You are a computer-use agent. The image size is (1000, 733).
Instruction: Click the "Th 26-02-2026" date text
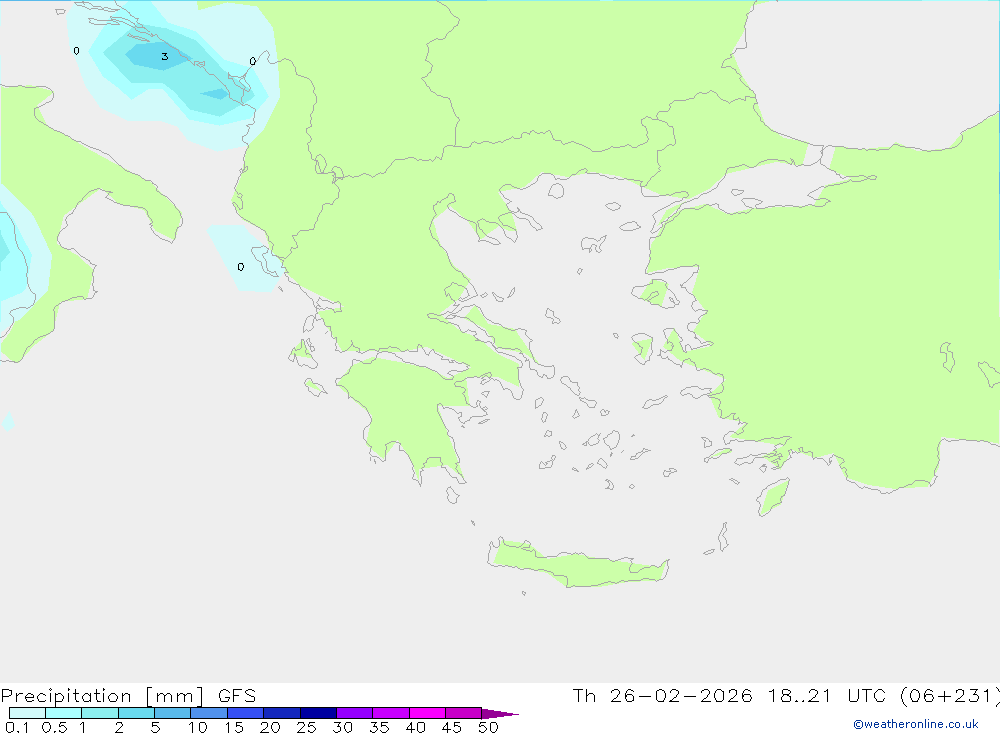pos(662,696)
